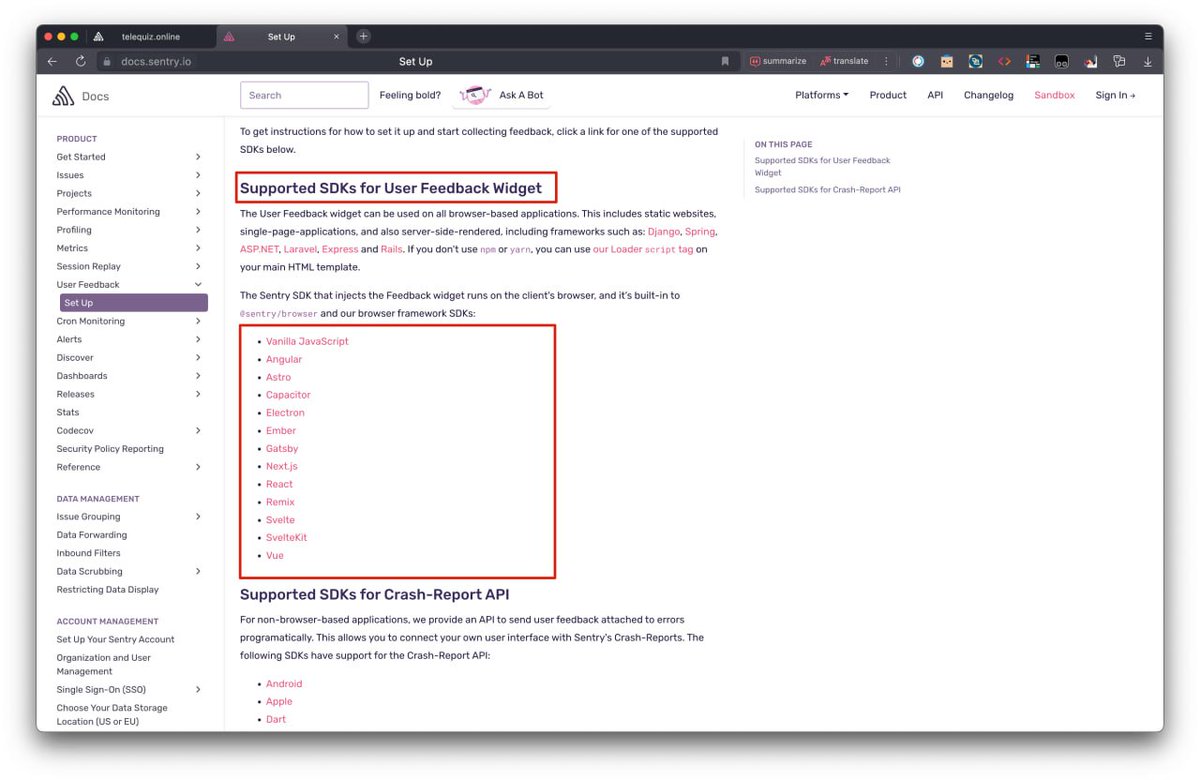The width and height of the screenshot is (1200, 780).
Task: Open Set Up Your Sentry Account
Action: tap(115, 639)
